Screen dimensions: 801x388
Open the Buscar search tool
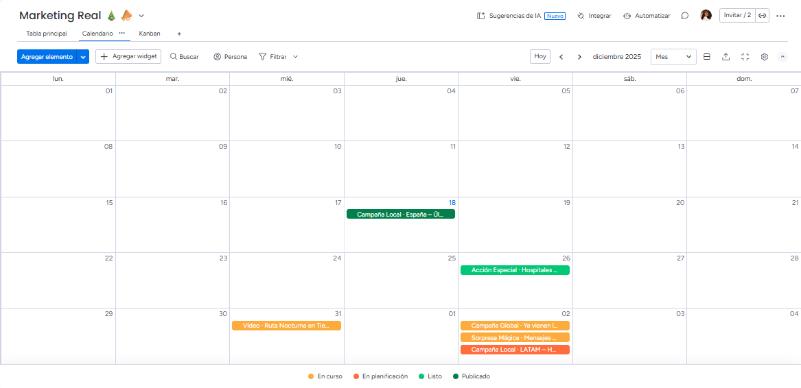tap(184, 57)
